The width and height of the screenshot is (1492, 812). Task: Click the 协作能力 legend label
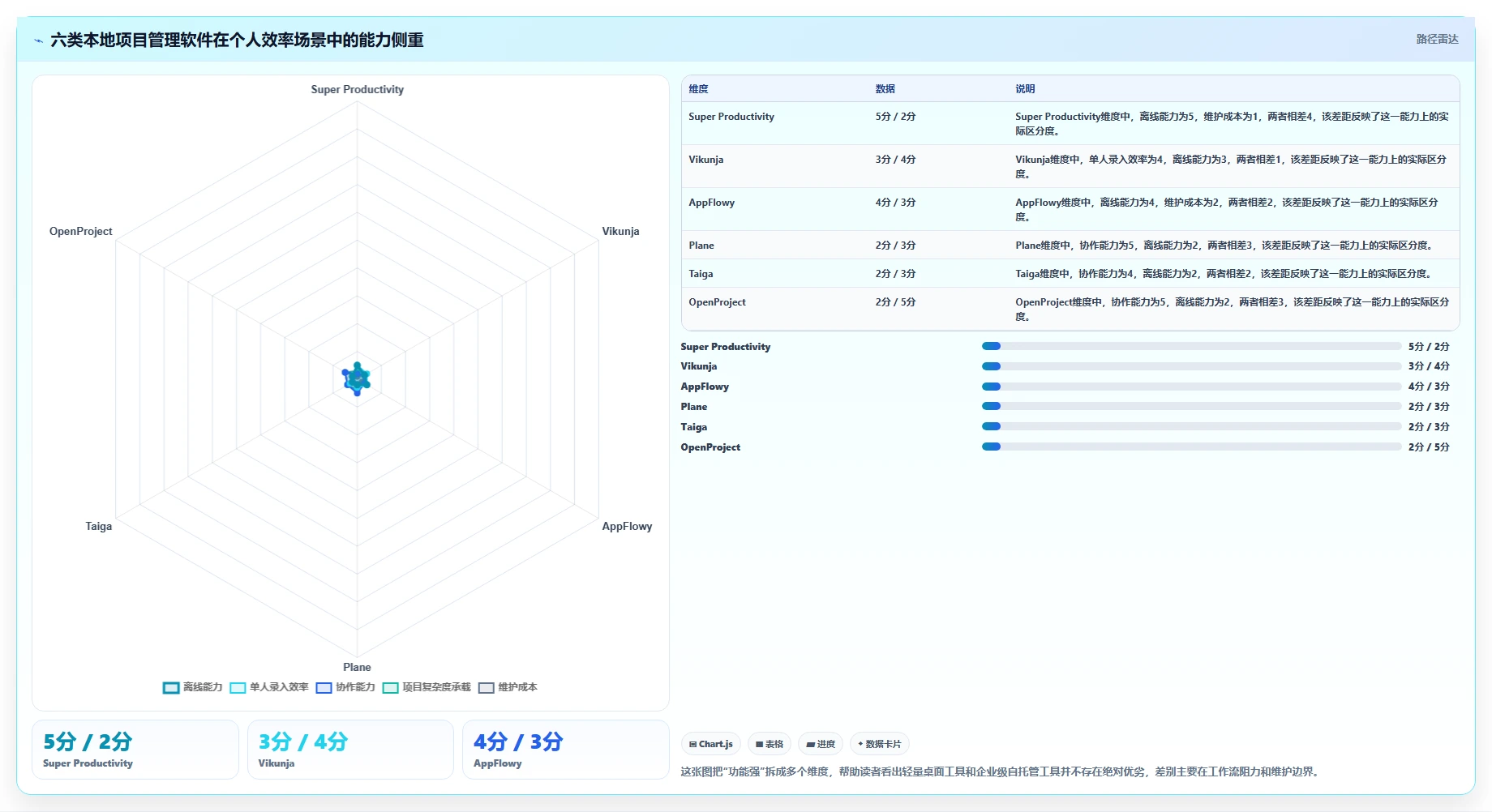click(356, 687)
